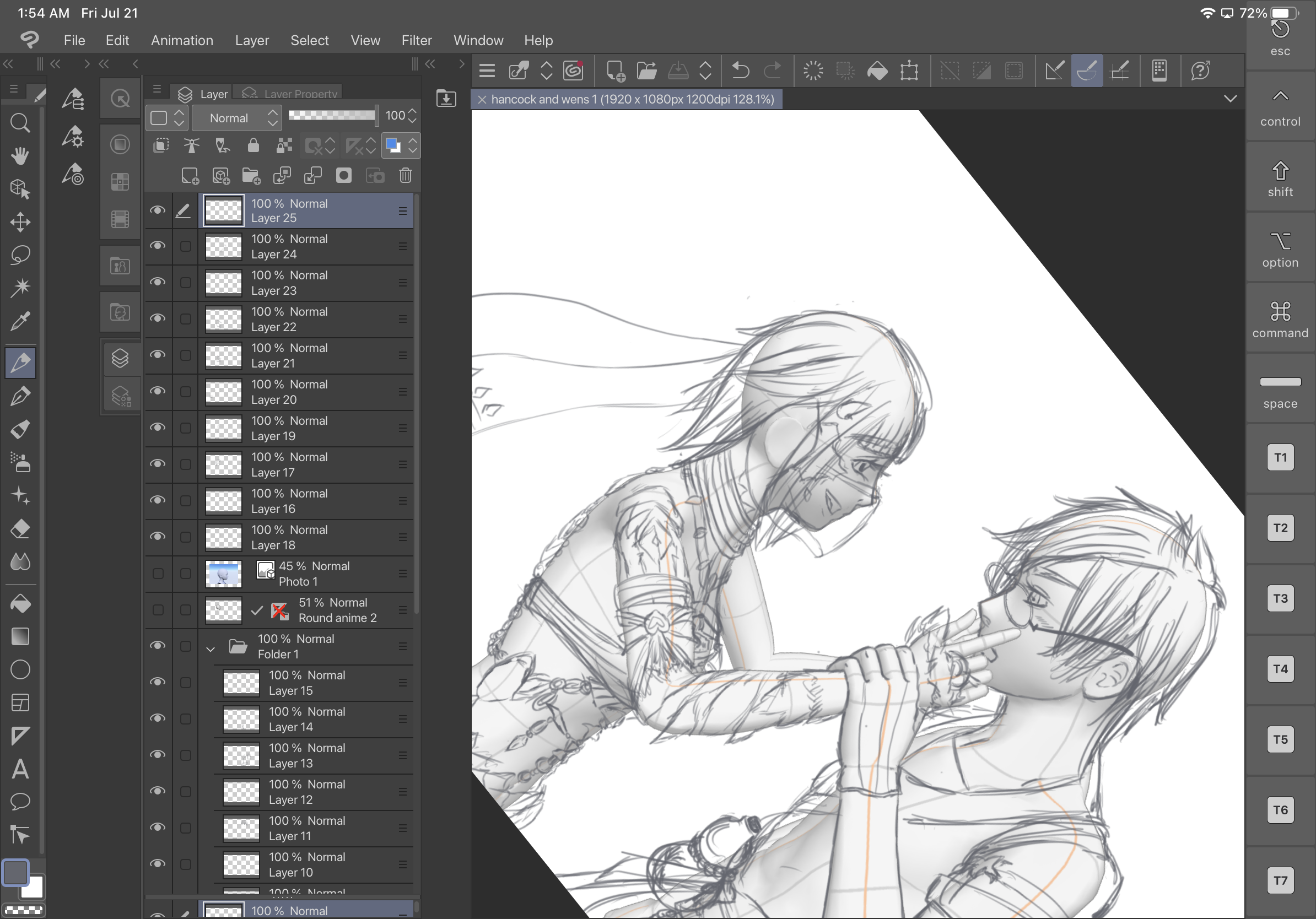Tick checkbox beside Layer 20
This screenshot has height=919, width=1316.
pos(185,392)
